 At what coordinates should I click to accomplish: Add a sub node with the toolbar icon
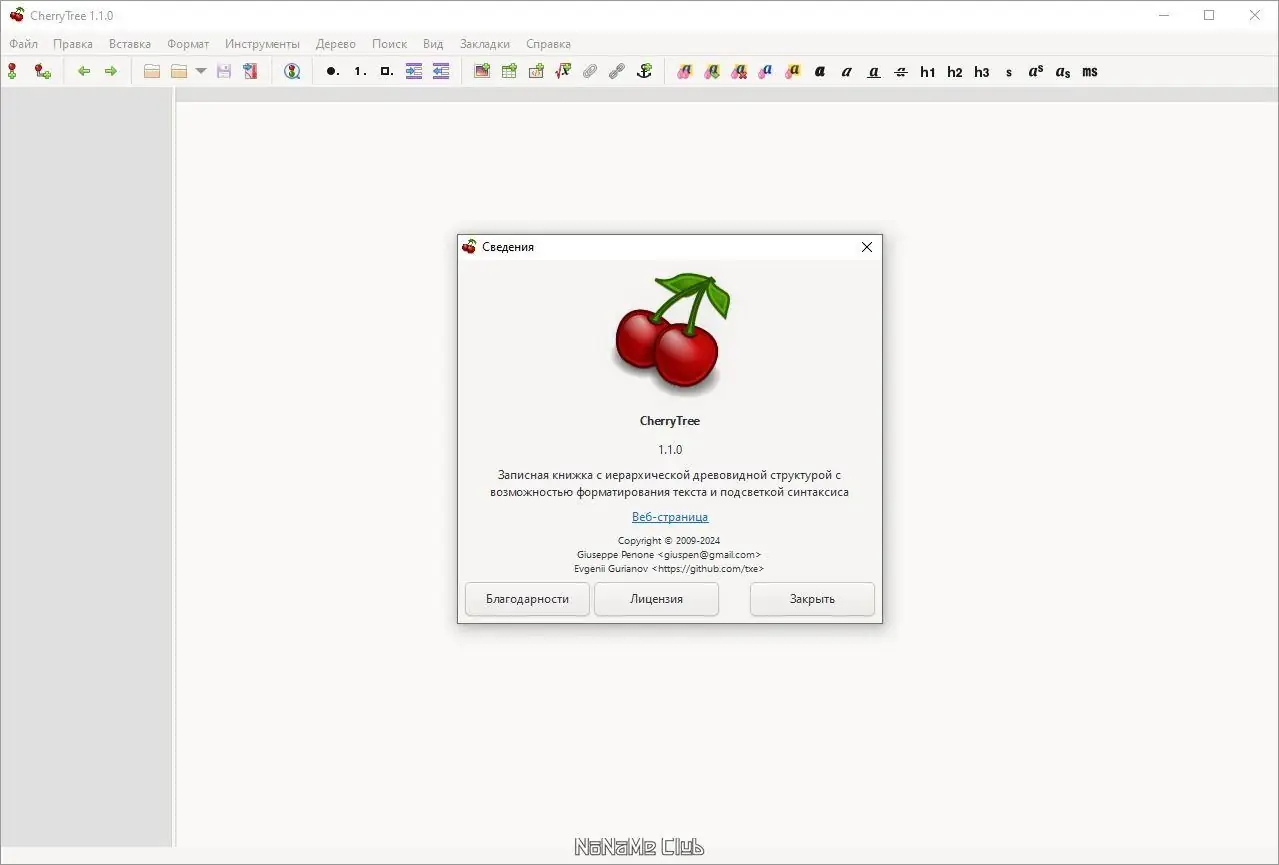click(x=42, y=71)
